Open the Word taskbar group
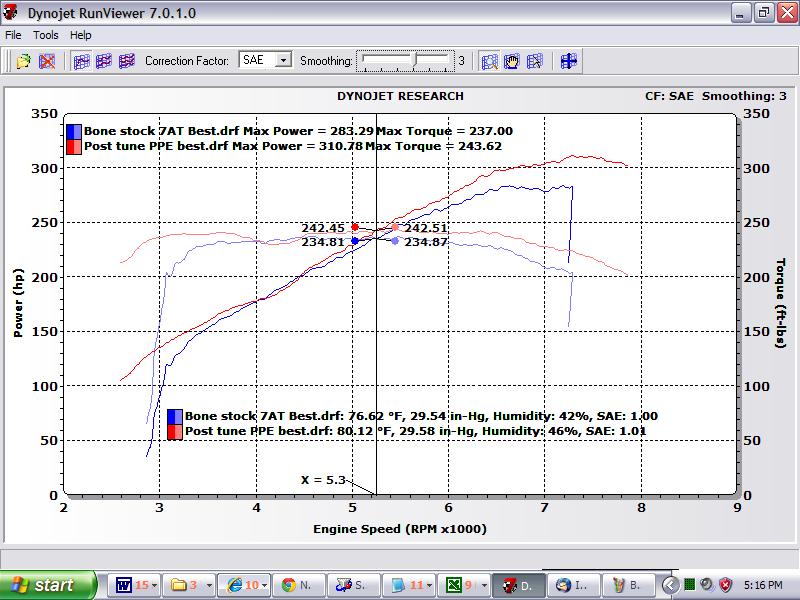Viewport: 800px width, 600px height. 136,585
